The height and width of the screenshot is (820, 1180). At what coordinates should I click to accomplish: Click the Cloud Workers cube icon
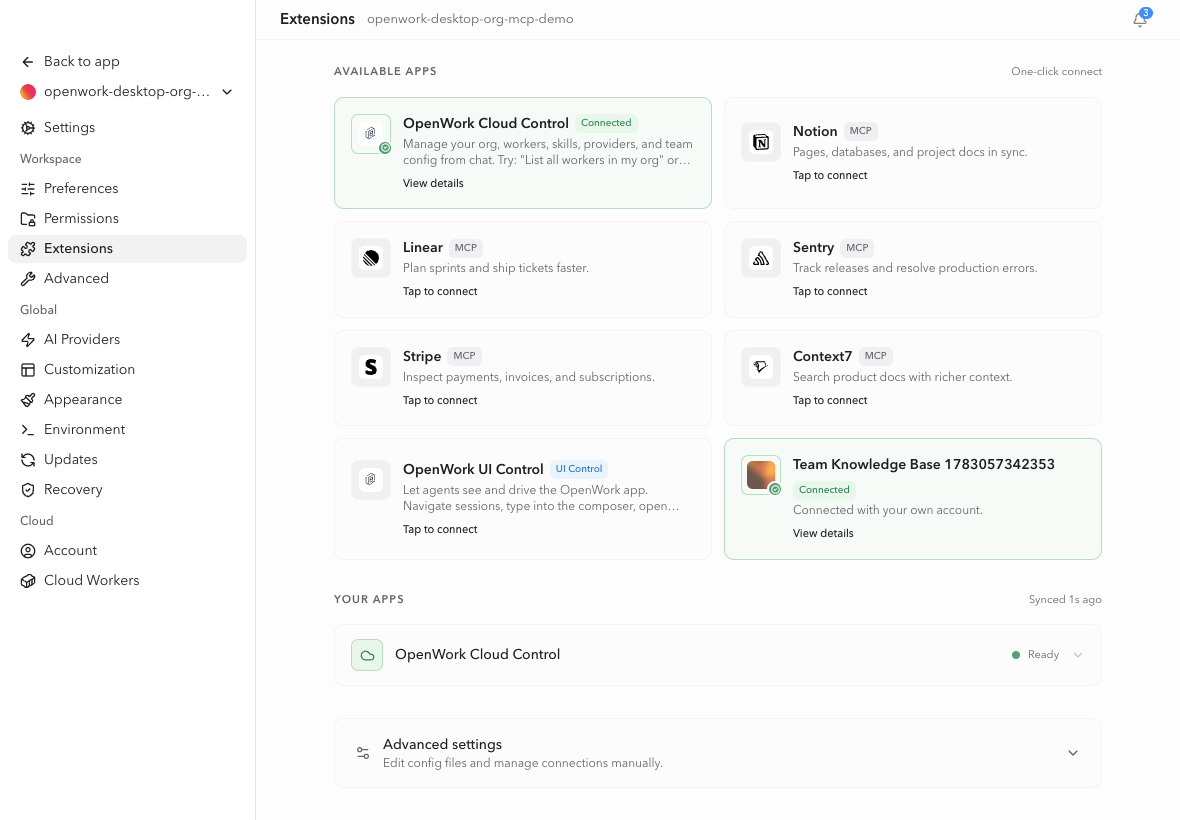tap(28, 582)
